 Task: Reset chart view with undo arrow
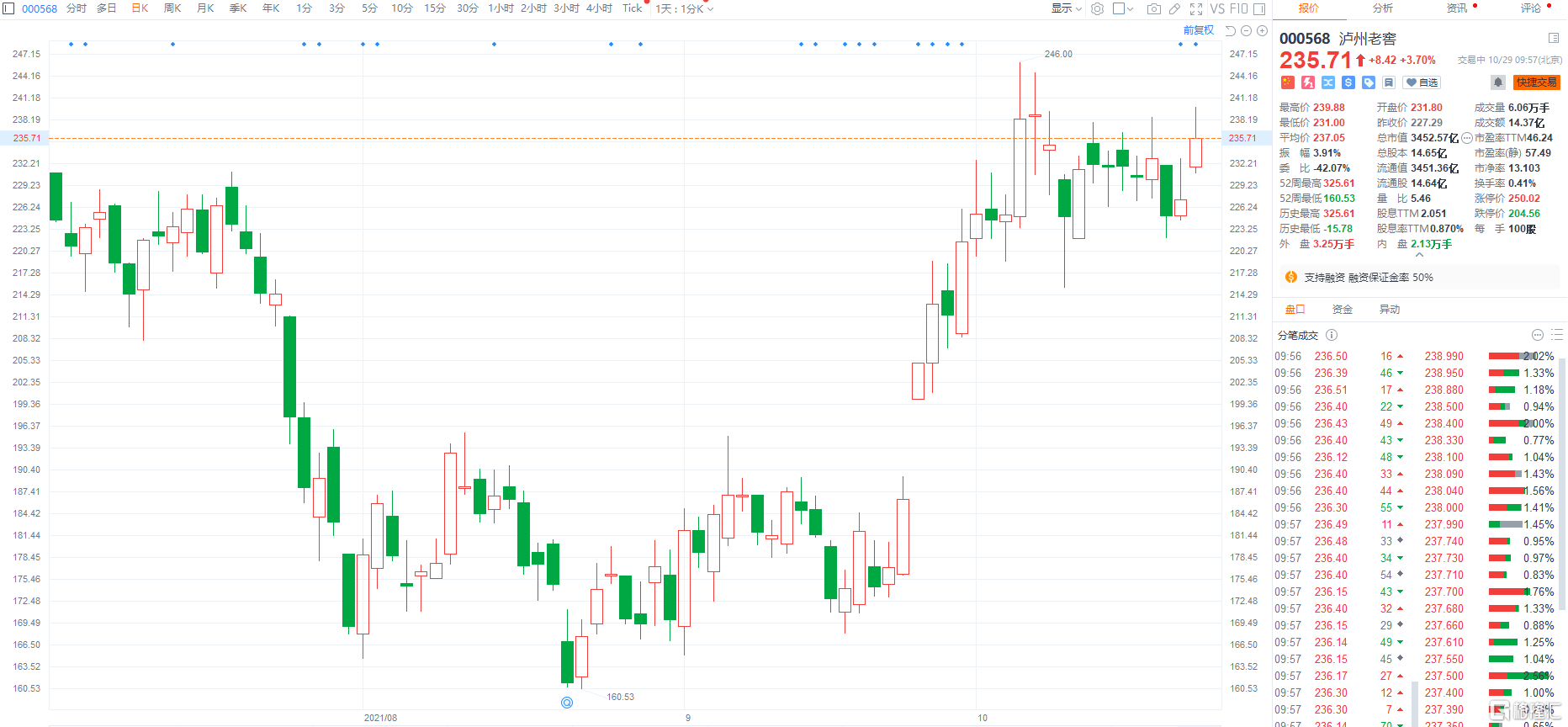pyautogui.click(x=1230, y=30)
